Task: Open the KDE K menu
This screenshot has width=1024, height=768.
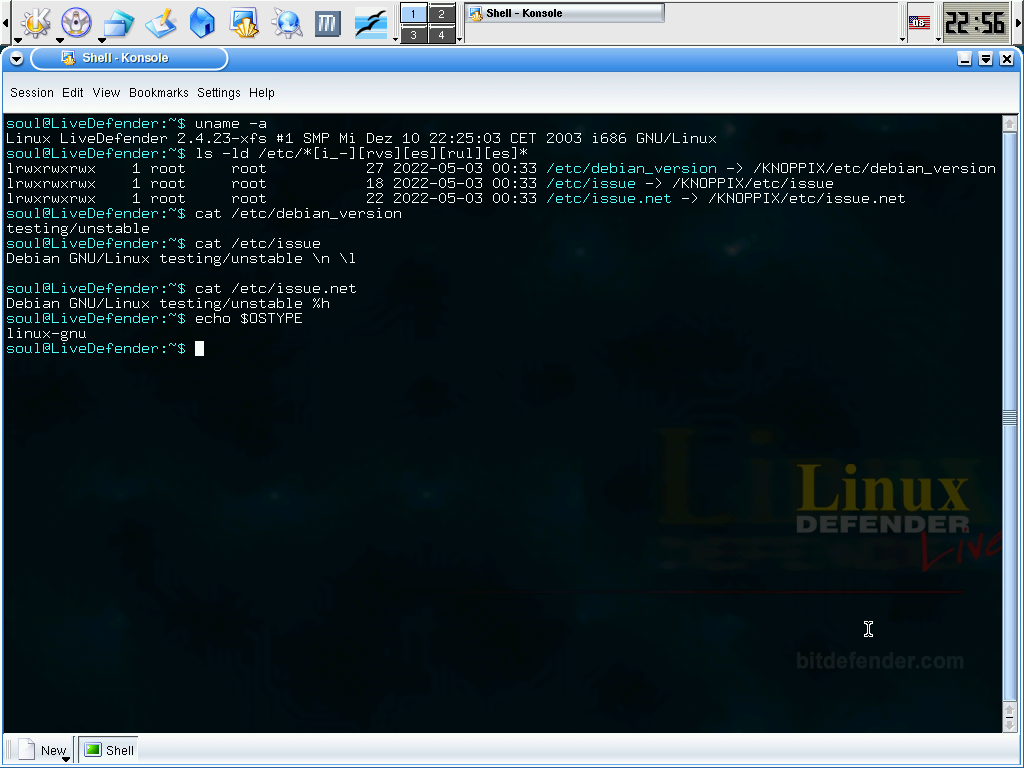Action: (35, 22)
